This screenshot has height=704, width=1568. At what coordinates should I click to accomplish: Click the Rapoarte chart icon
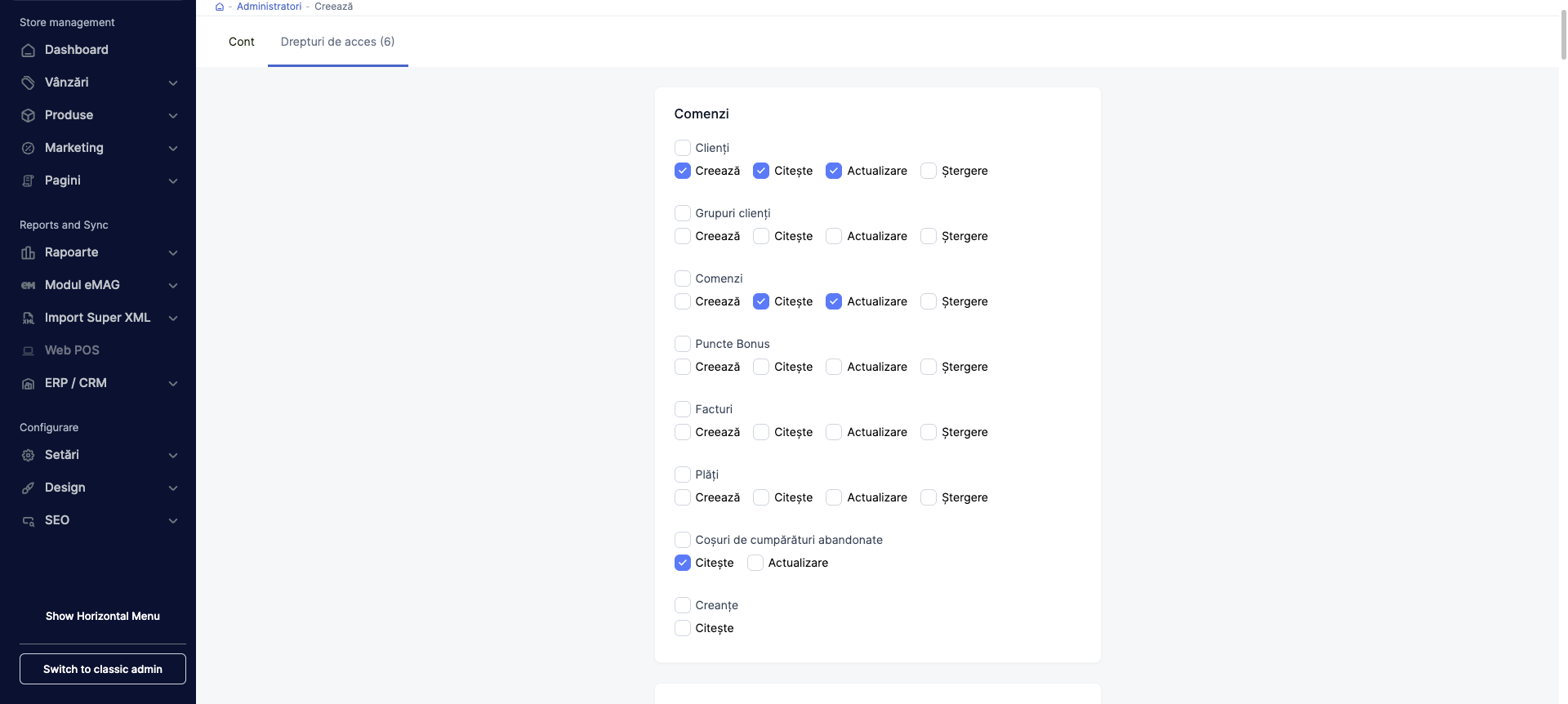(x=28, y=252)
